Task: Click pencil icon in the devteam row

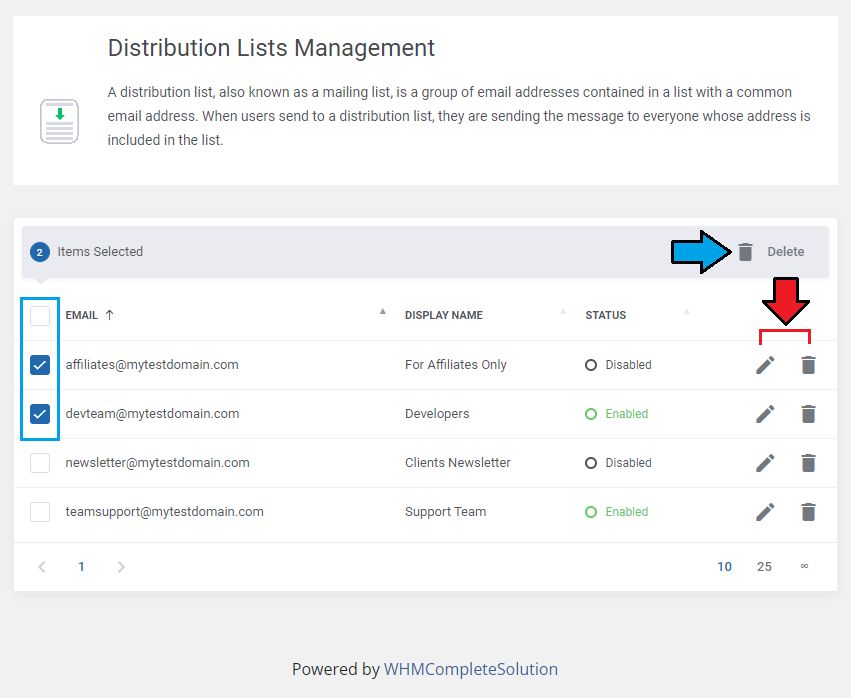Action: [765, 414]
